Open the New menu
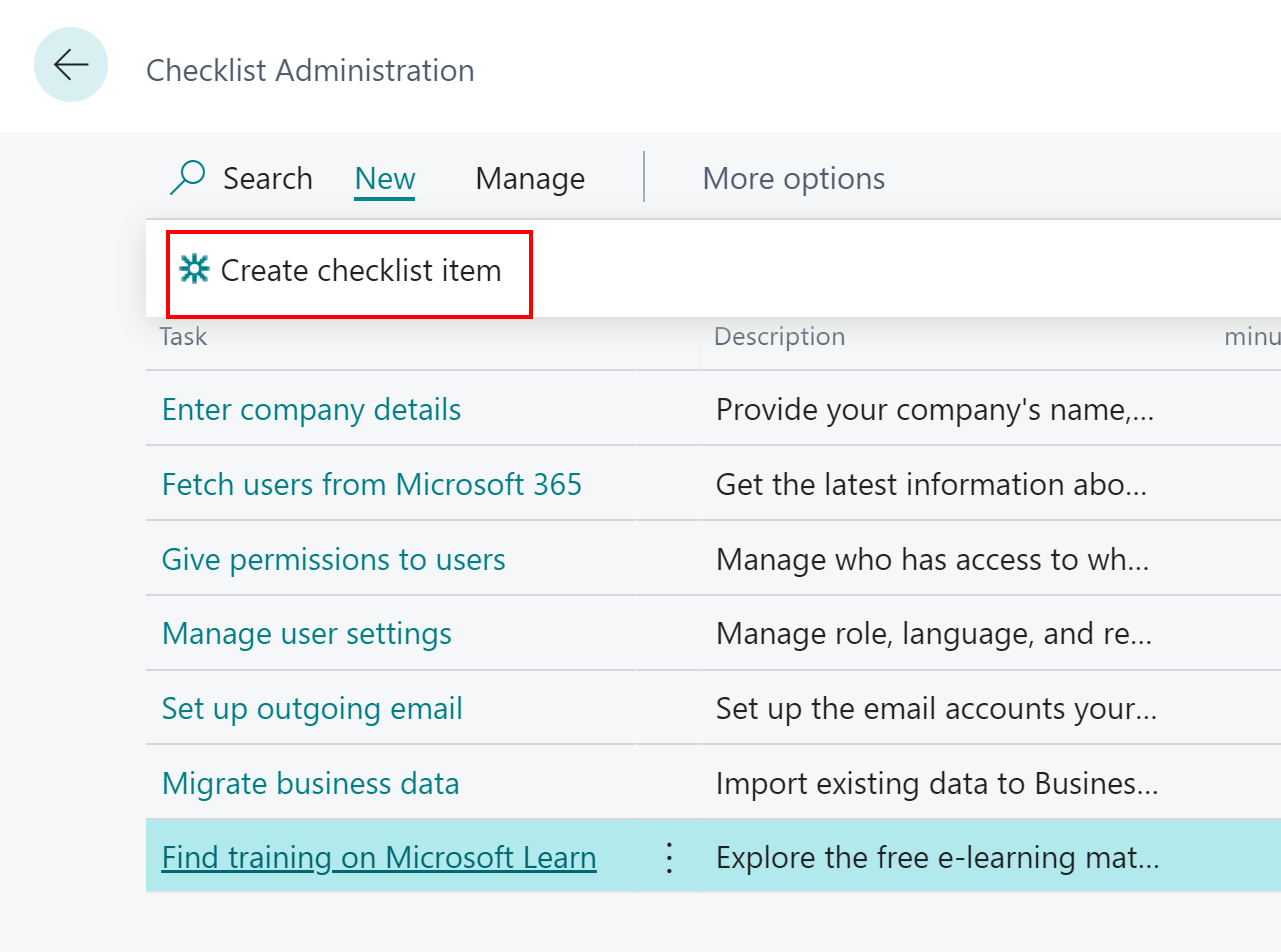 pyautogui.click(x=384, y=177)
